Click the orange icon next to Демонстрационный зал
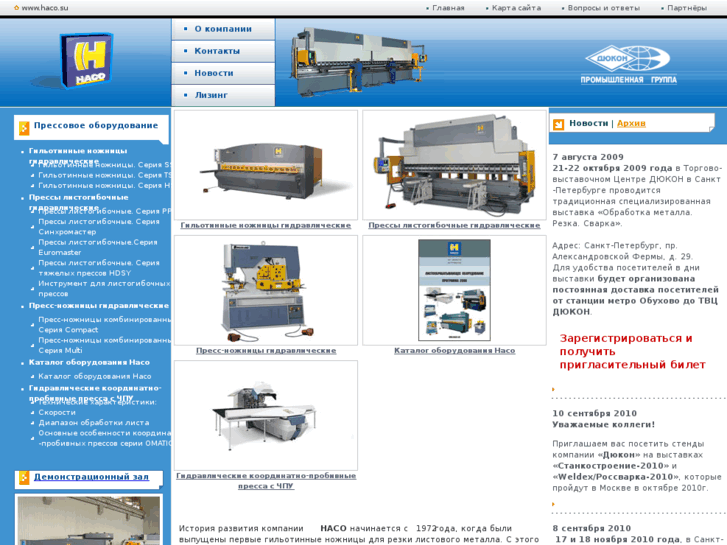This screenshot has width=727, height=545. coord(24,478)
